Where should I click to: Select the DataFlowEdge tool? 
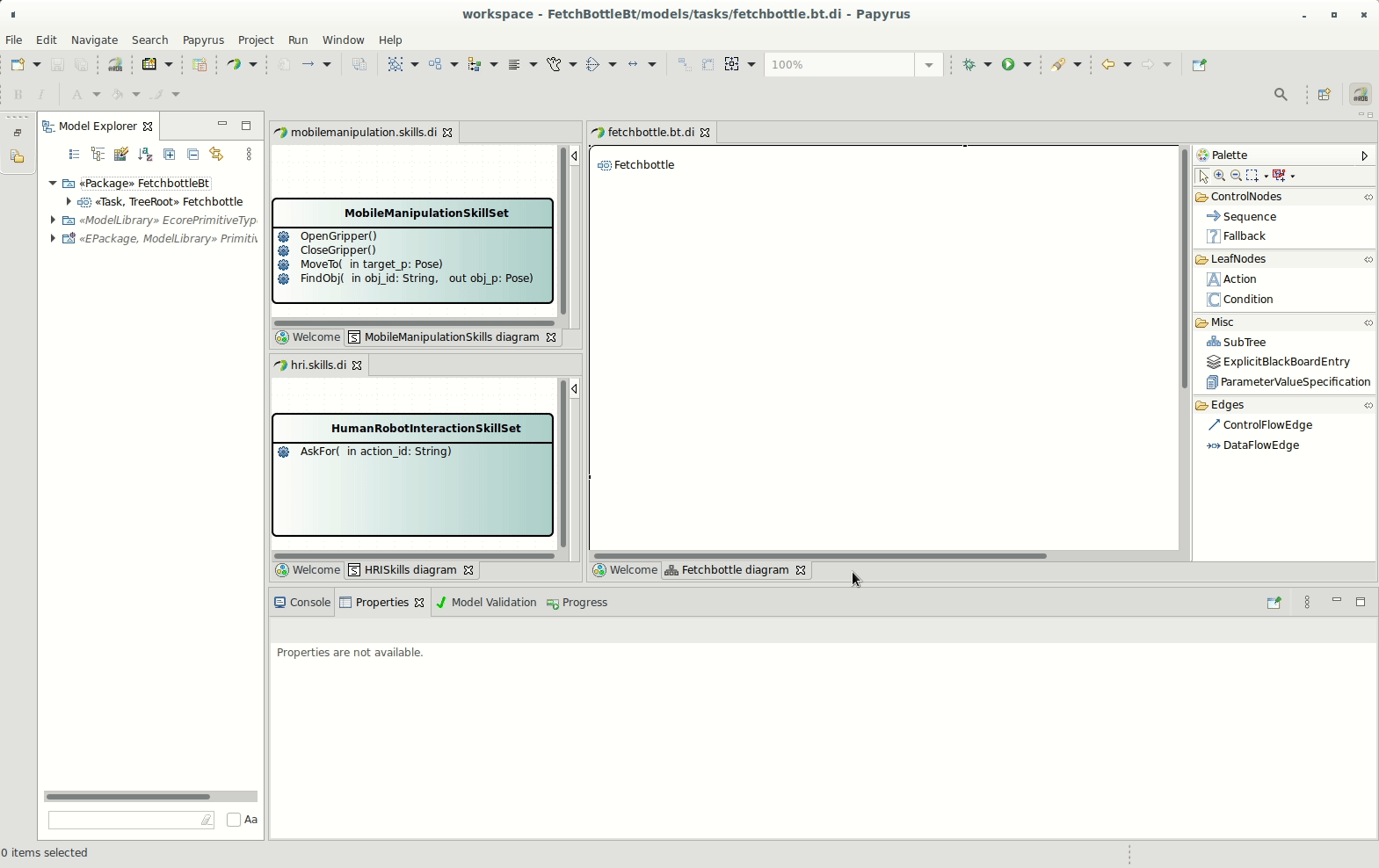(x=1260, y=445)
